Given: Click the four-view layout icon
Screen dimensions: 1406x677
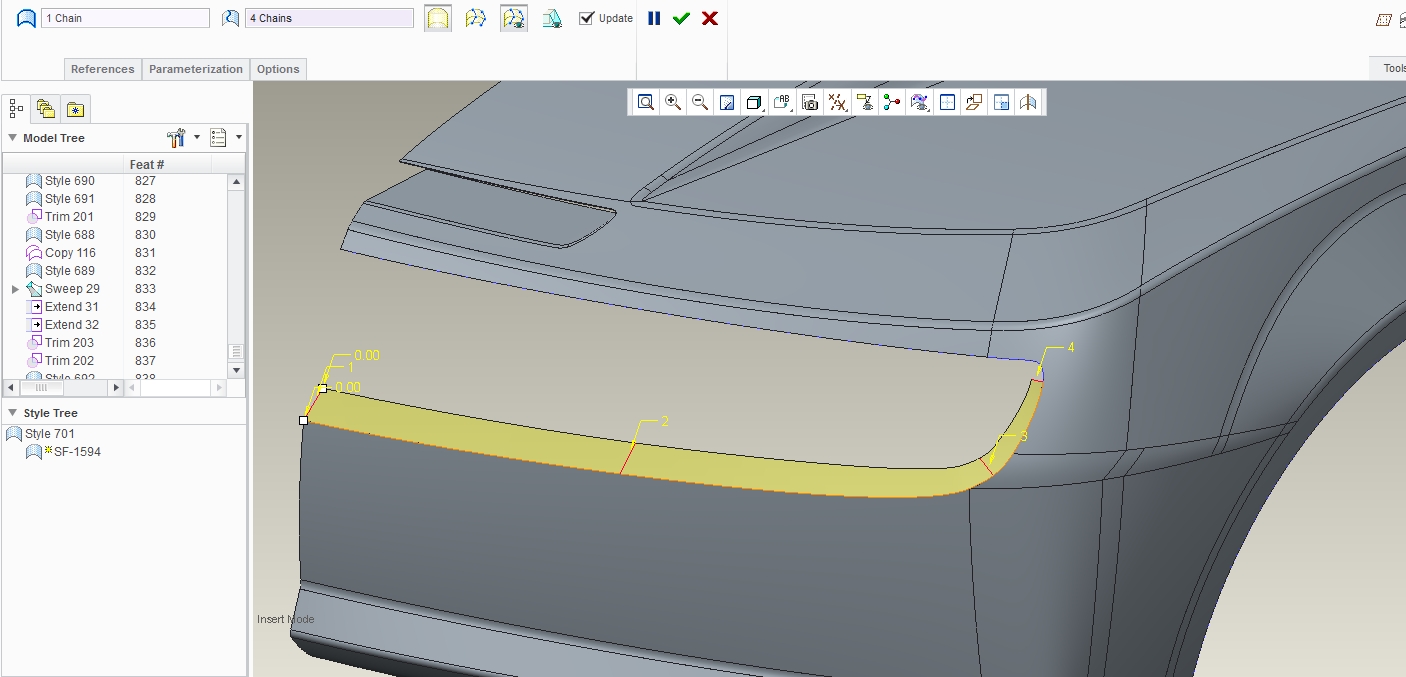Looking at the screenshot, I should pyautogui.click(x=1001, y=102).
